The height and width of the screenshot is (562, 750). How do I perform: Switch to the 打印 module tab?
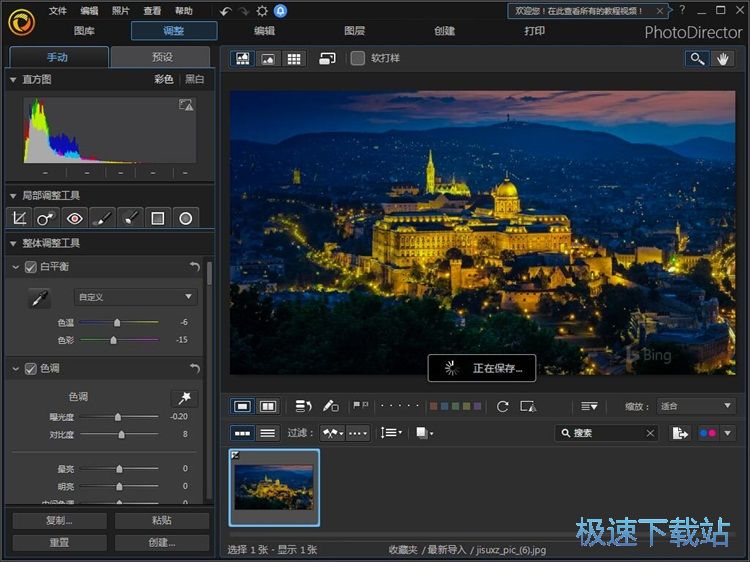coord(534,31)
